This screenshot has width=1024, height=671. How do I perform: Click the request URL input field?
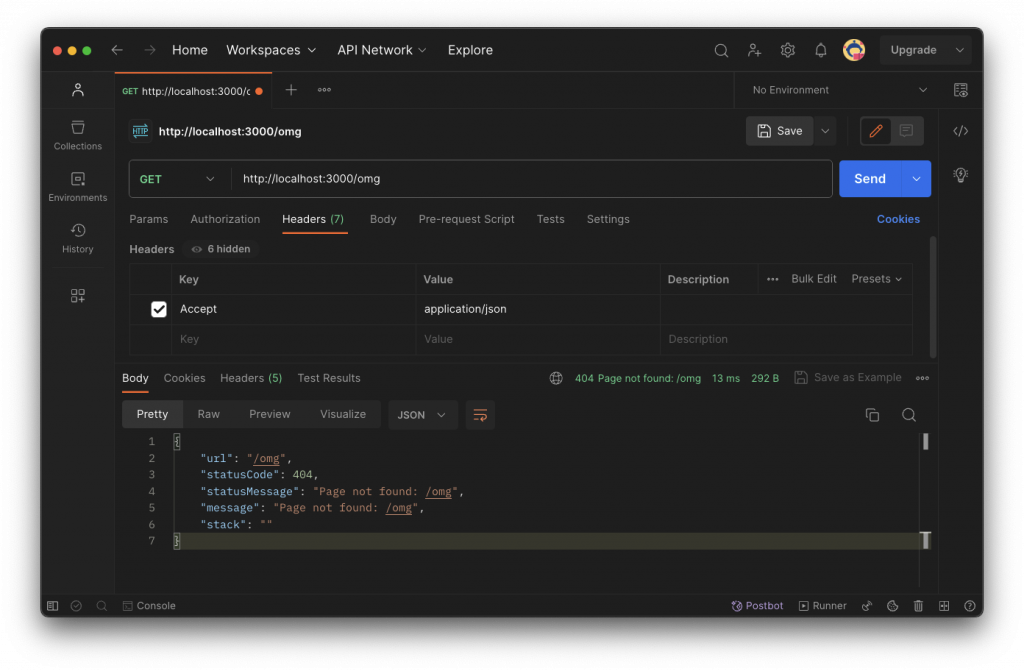tap(530, 179)
